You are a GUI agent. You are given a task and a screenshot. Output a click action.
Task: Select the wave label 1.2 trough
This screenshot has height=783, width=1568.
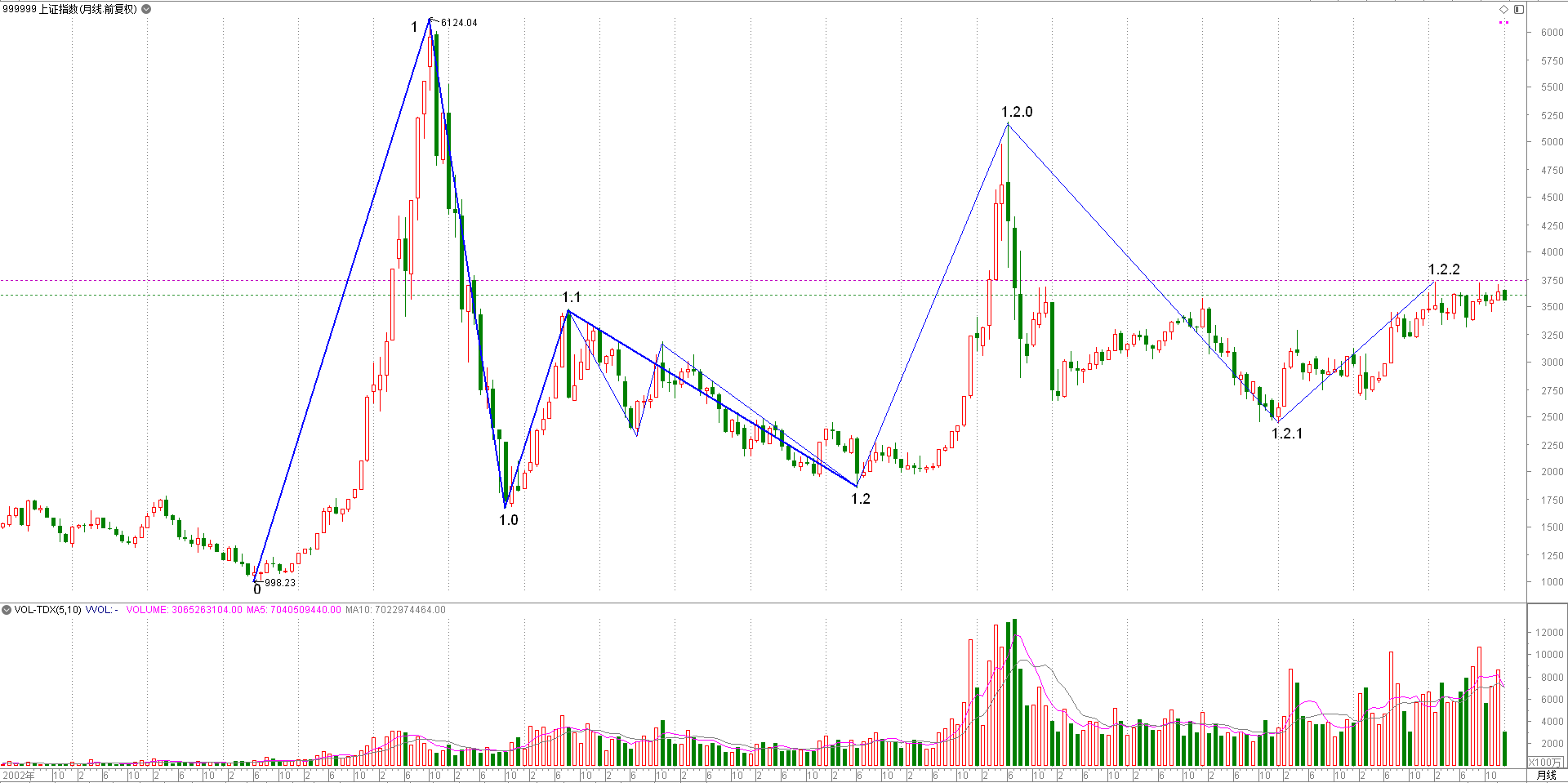coord(861,499)
